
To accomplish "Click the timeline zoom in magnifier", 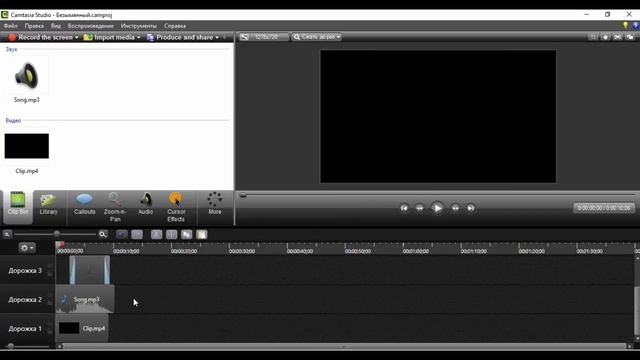I will pos(103,234).
